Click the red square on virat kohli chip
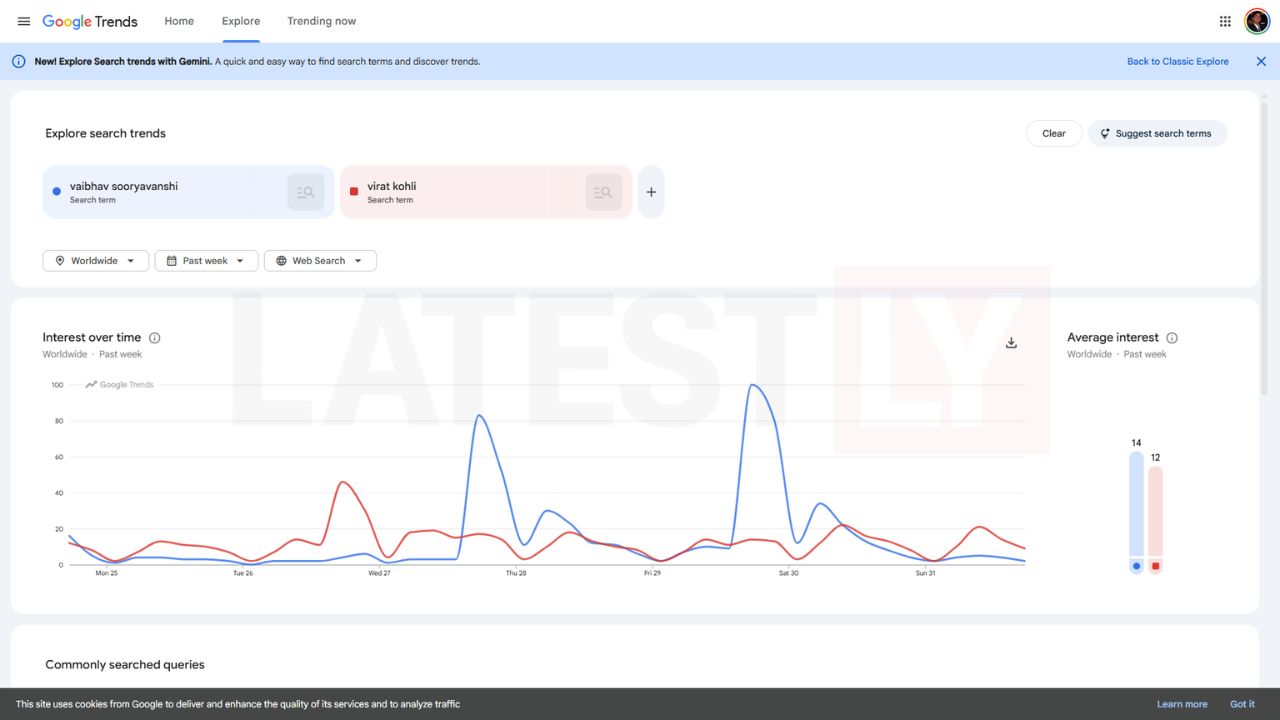Viewport: 1280px width, 720px height. point(353,191)
